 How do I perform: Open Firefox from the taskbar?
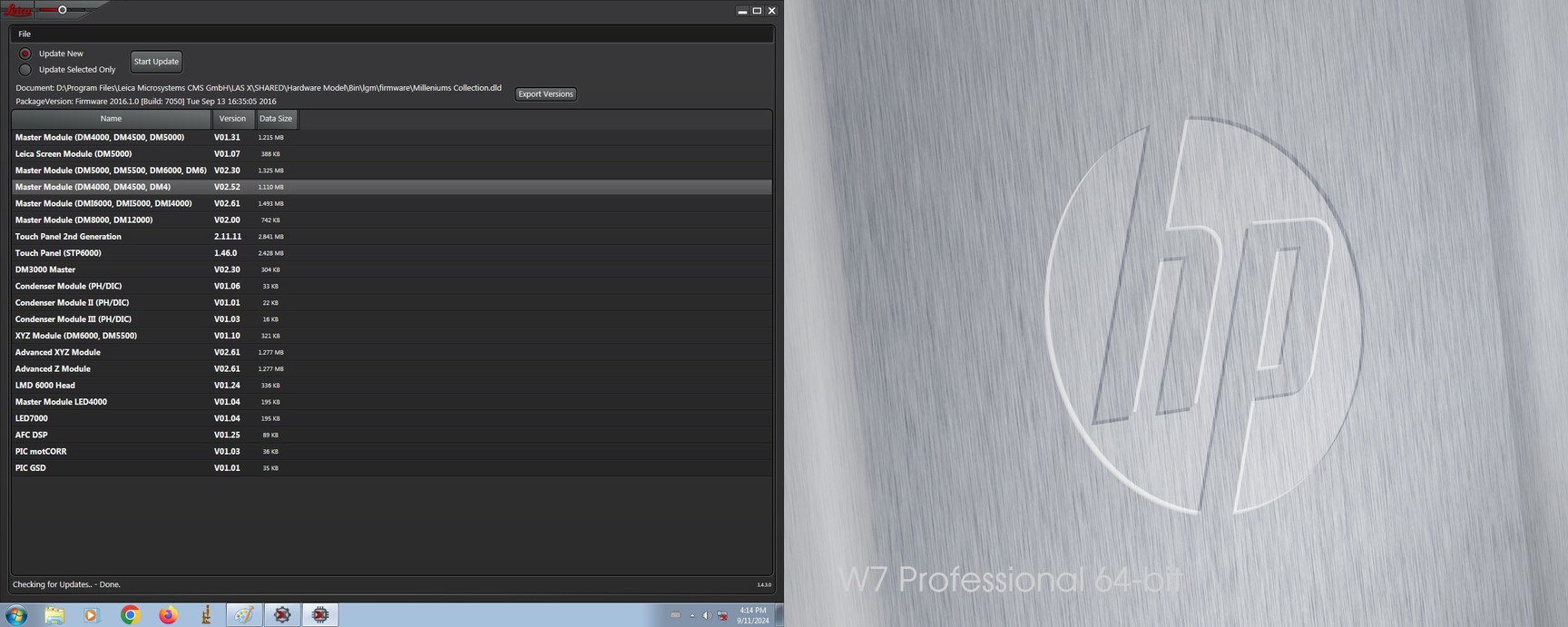(168, 615)
